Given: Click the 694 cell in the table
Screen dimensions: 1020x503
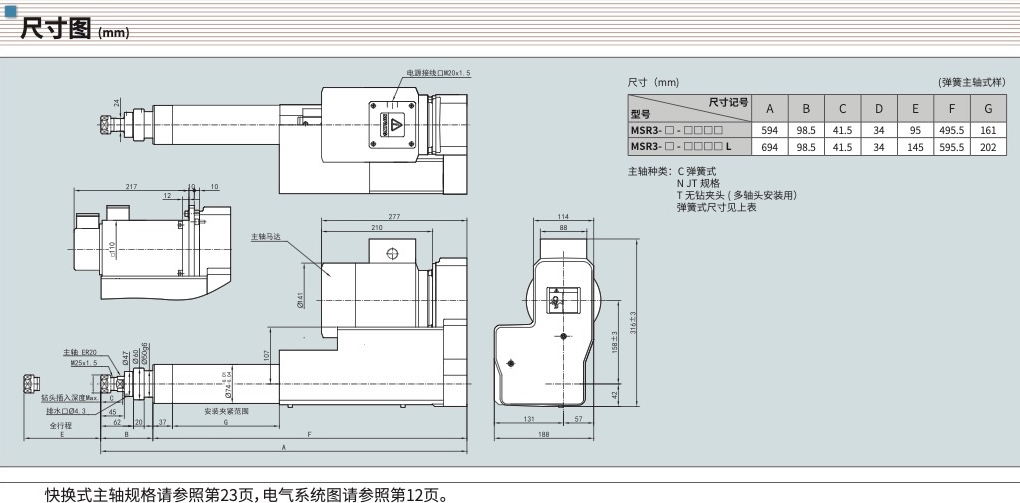Looking at the screenshot, I should click(770, 147).
